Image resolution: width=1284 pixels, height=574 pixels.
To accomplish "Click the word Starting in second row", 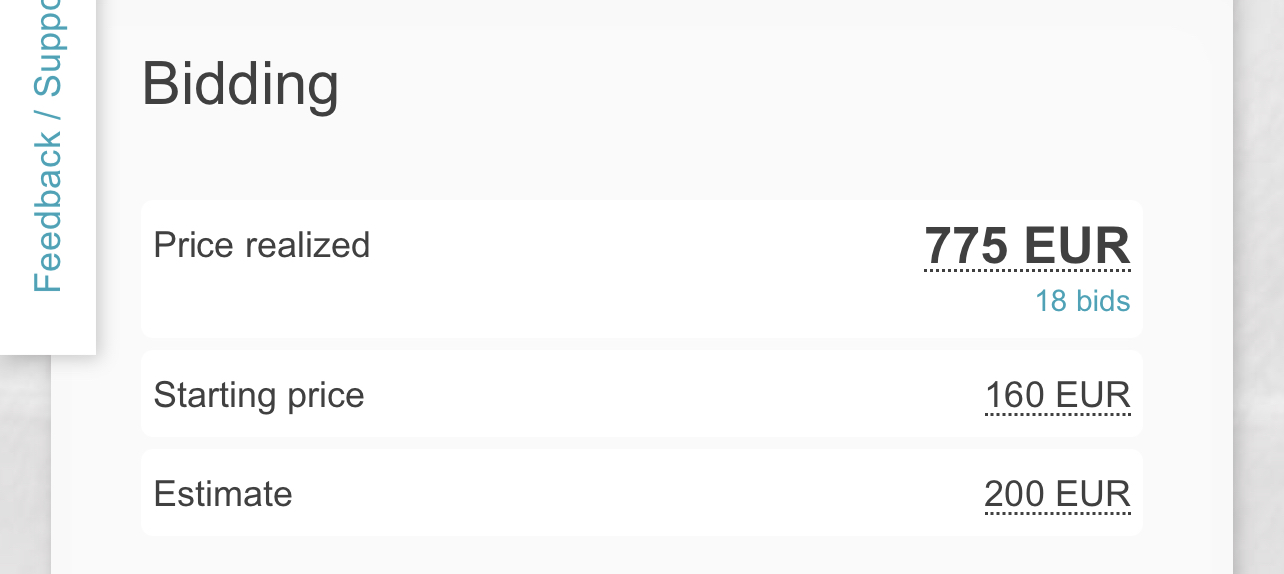I will [x=204, y=395].
